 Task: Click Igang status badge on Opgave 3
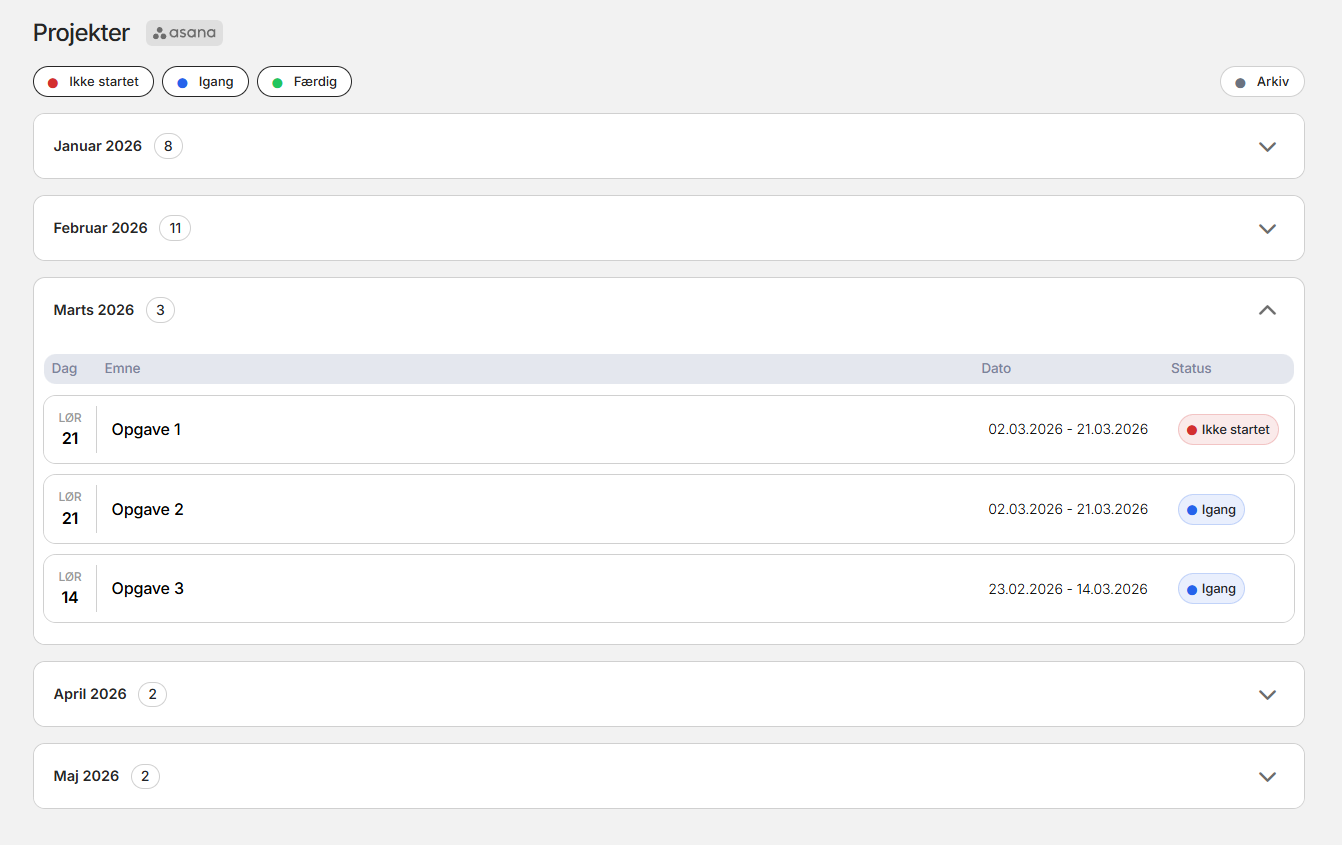[1211, 589]
